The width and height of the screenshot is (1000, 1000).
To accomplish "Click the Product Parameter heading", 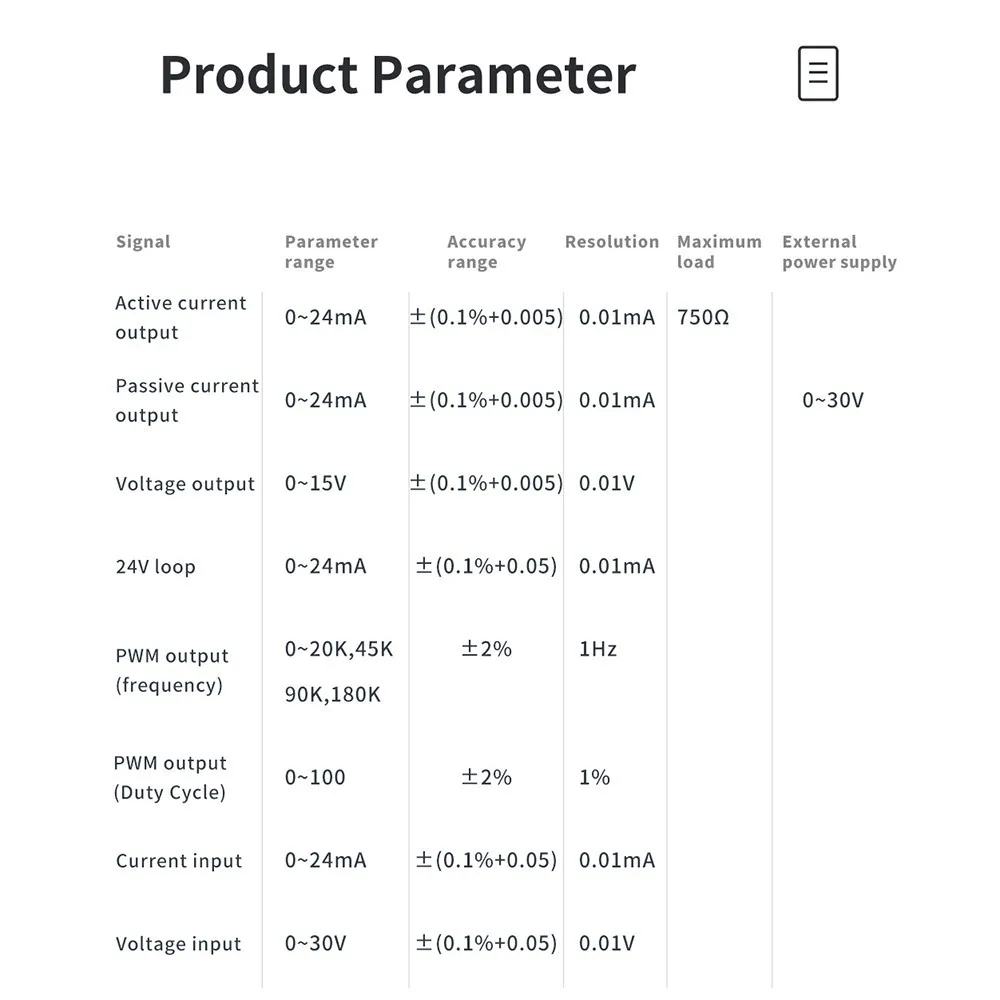I will (x=397, y=75).
